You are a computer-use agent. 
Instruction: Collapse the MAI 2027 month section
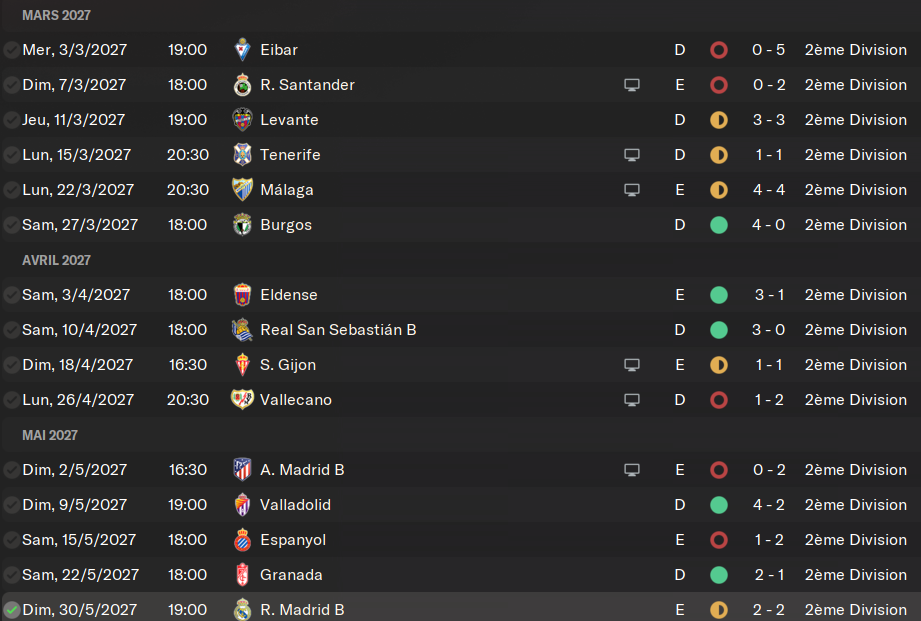tap(50, 435)
